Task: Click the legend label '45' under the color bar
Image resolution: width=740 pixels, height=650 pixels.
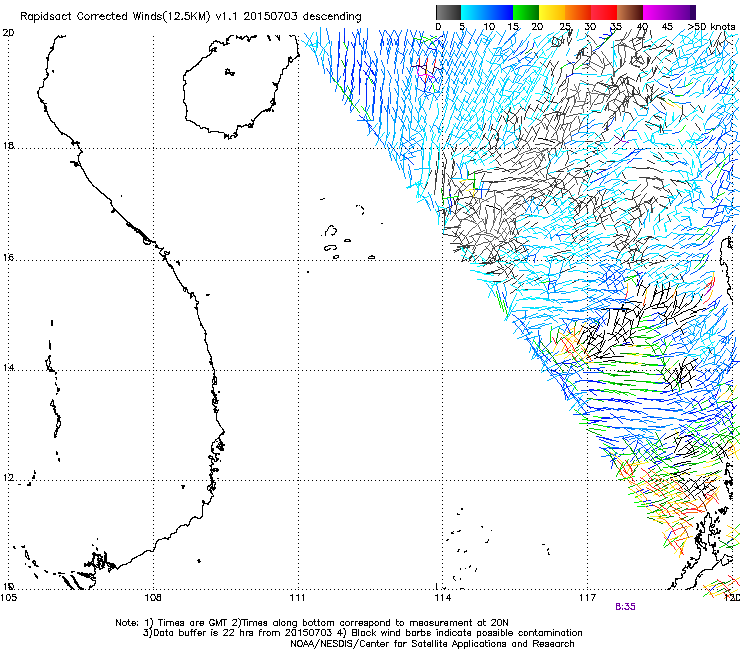Action: coord(667,27)
